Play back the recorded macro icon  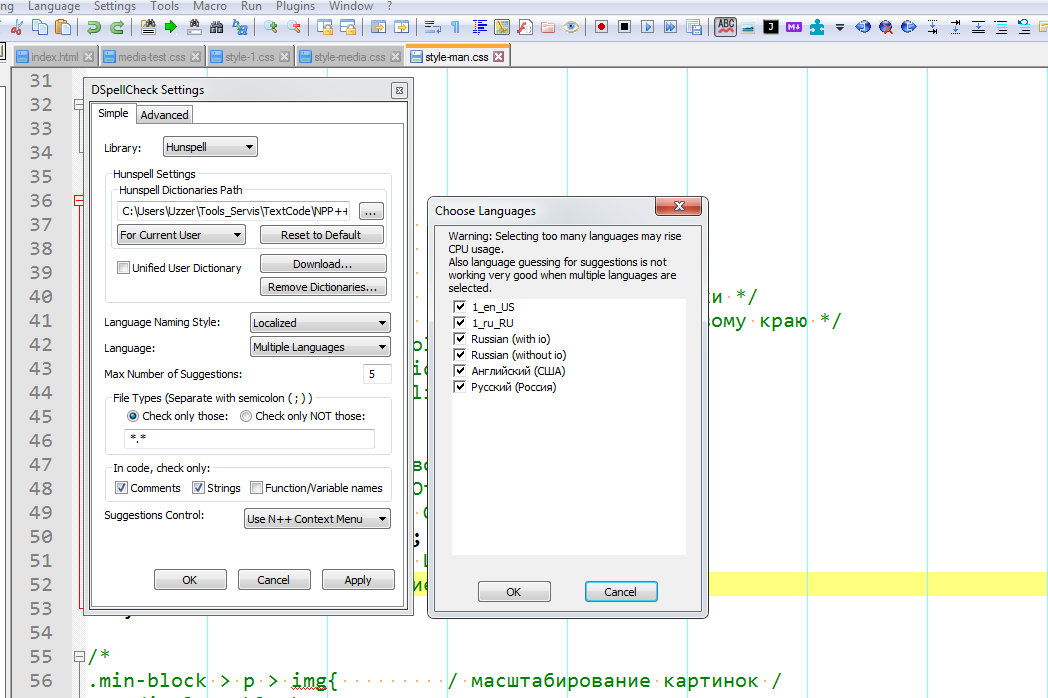click(647, 27)
